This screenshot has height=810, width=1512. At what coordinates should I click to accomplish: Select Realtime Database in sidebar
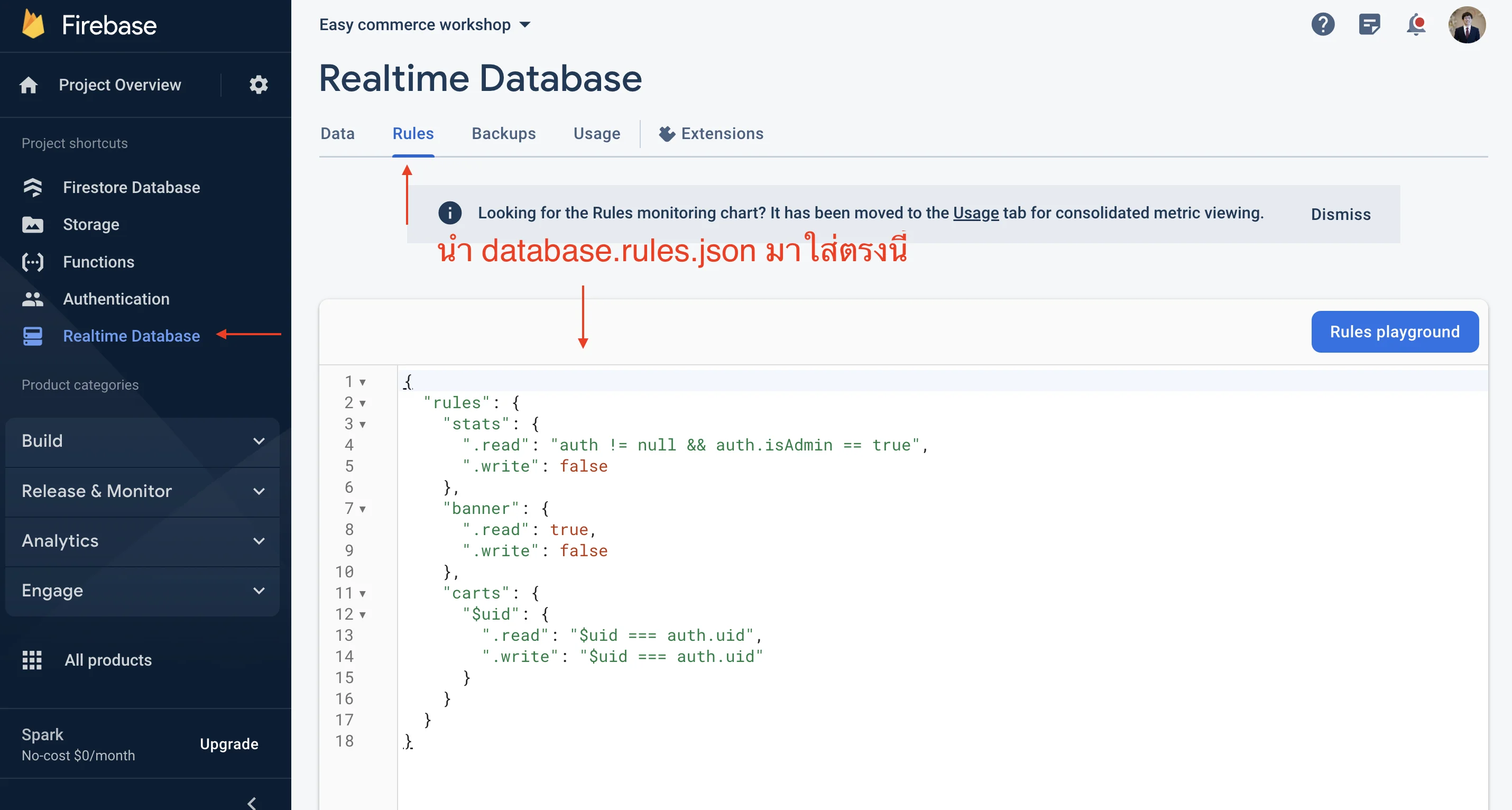tap(132, 336)
